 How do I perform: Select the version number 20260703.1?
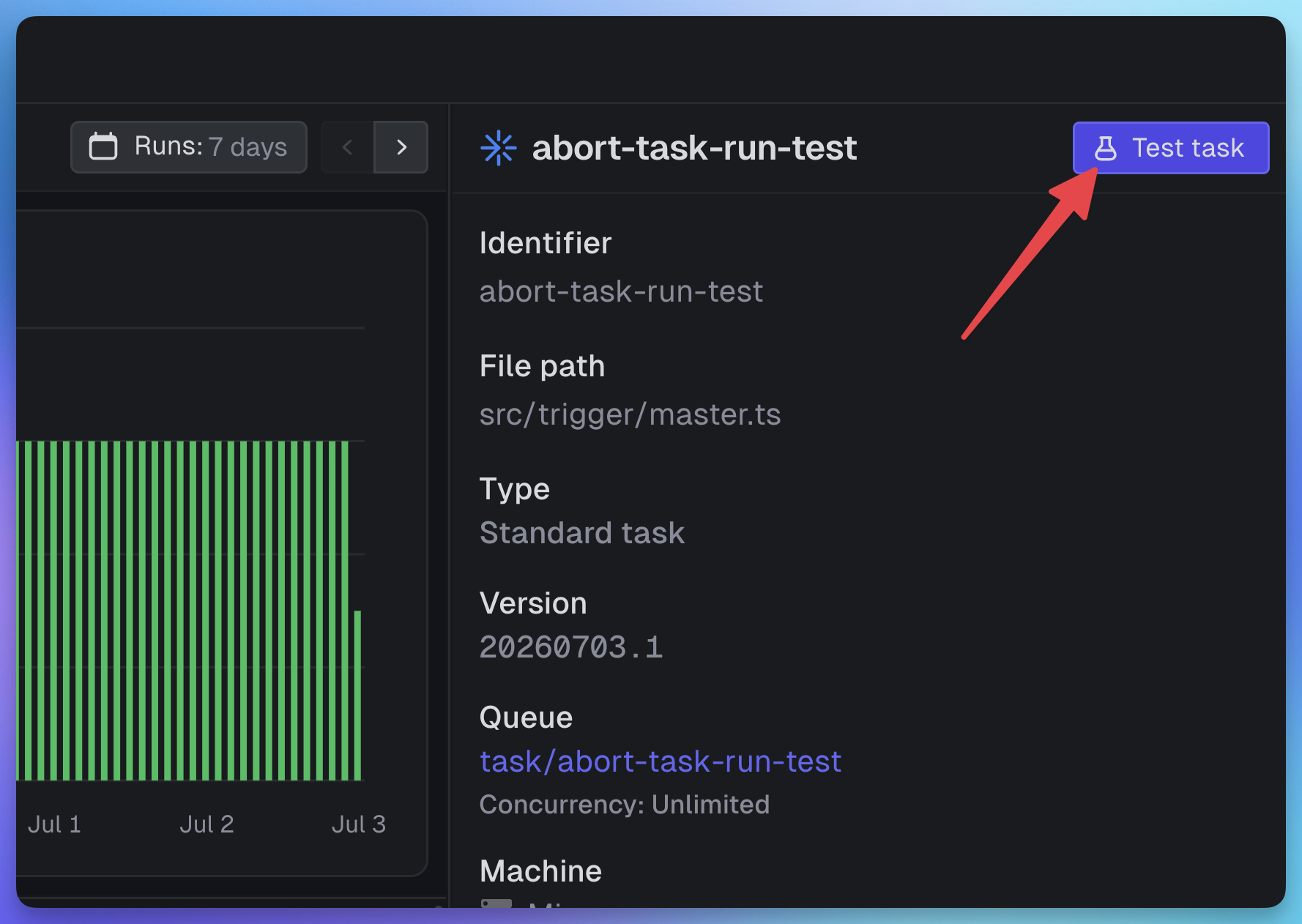point(571,647)
